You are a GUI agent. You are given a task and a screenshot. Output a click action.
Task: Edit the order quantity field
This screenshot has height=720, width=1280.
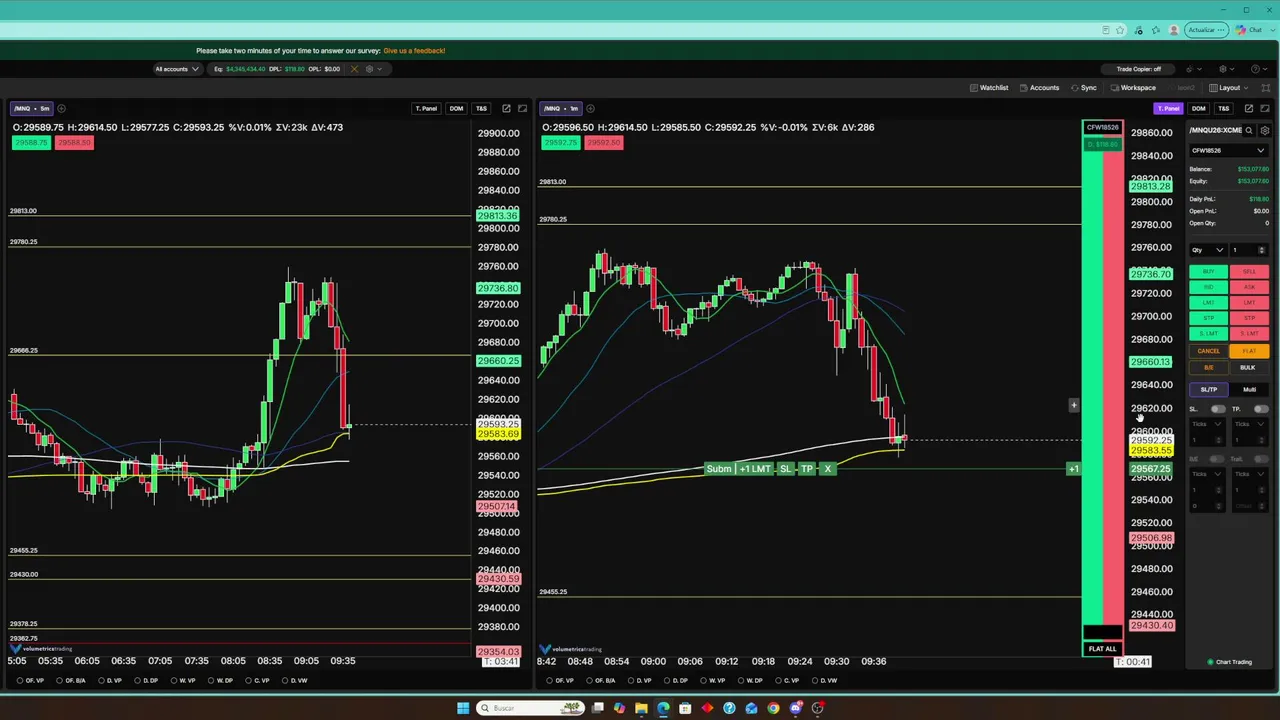[x=1249, y=250]
